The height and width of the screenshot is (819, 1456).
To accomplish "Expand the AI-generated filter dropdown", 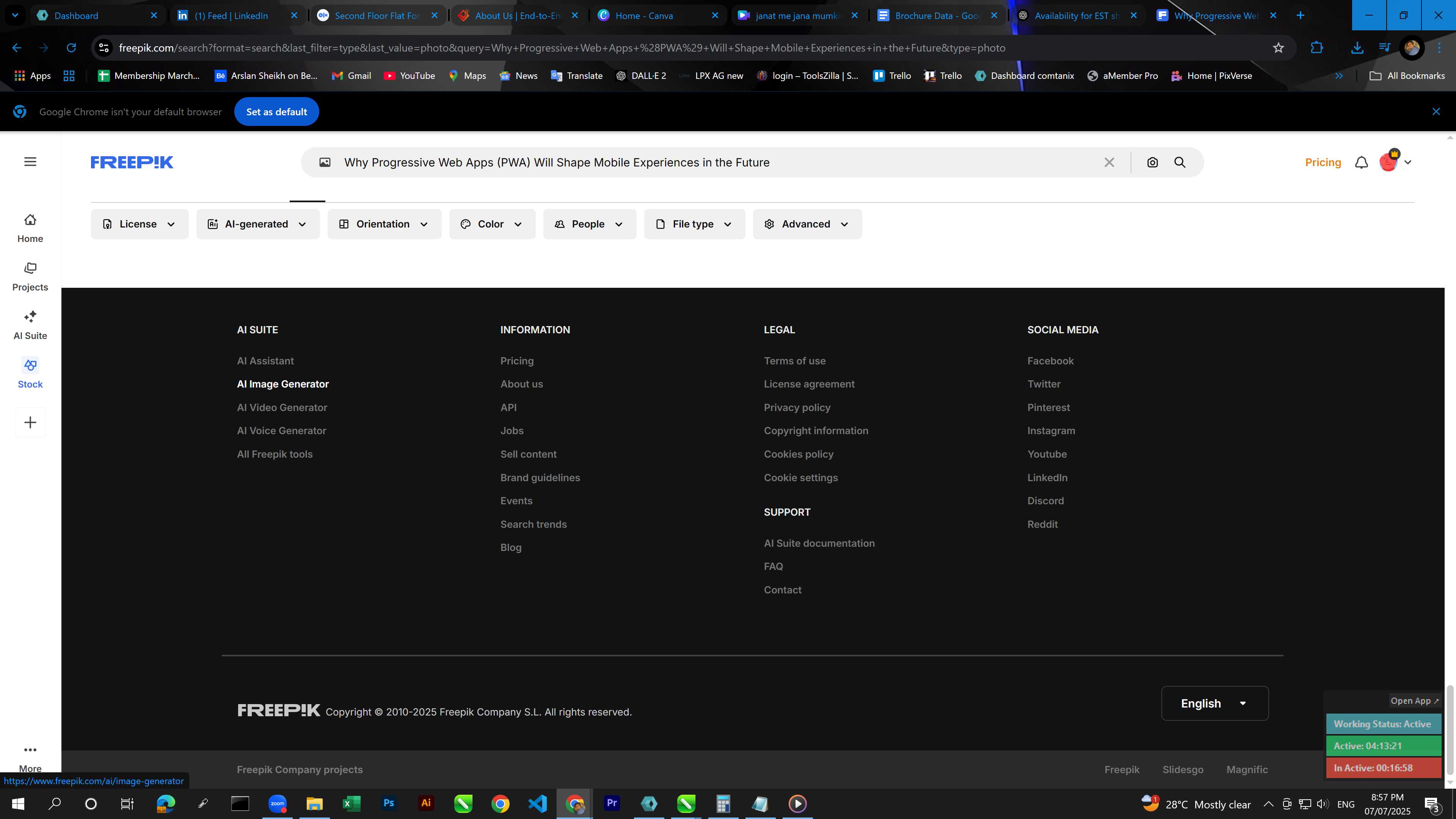I will [258, 224].
